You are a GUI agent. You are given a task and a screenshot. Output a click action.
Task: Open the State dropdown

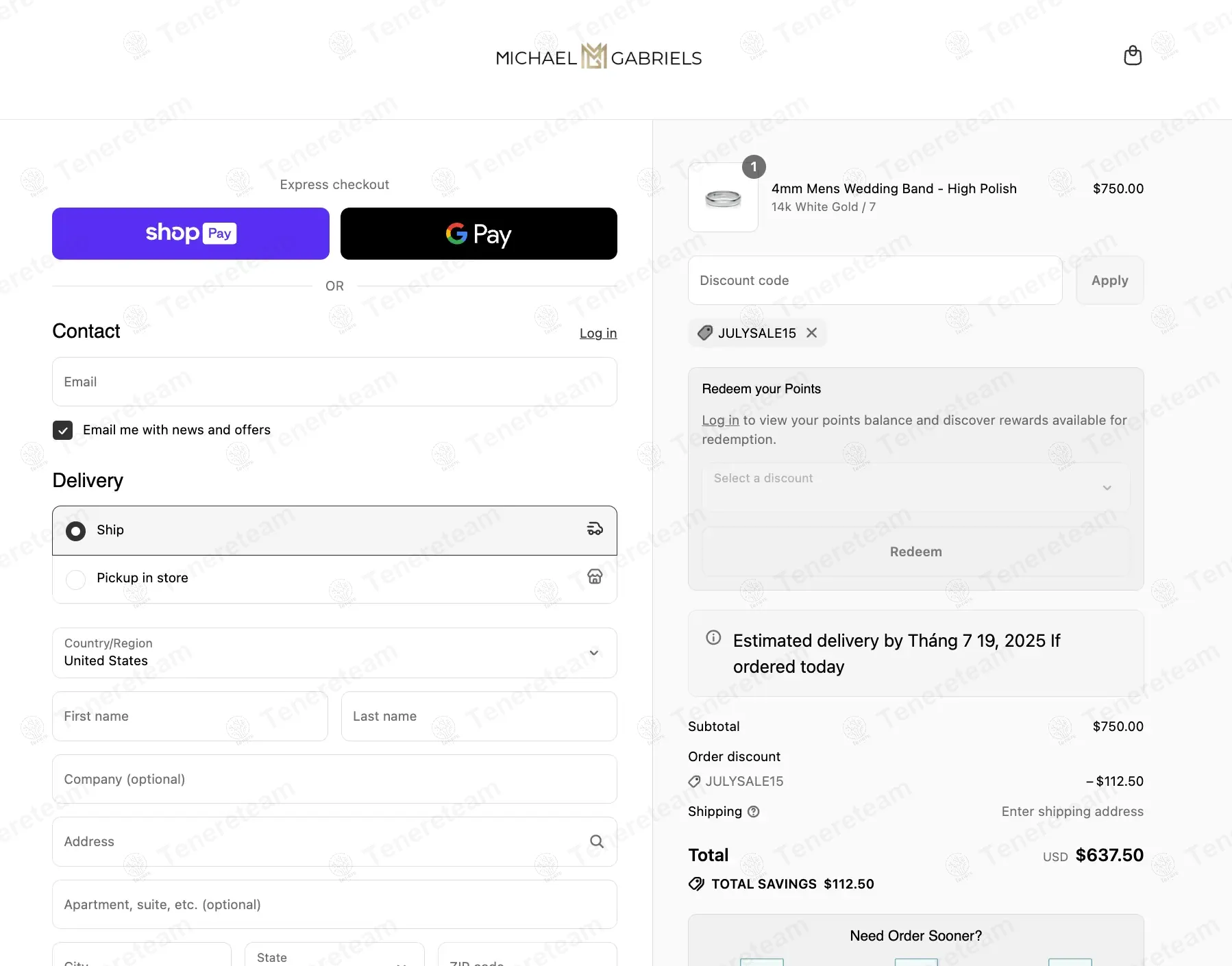[334, 954]
